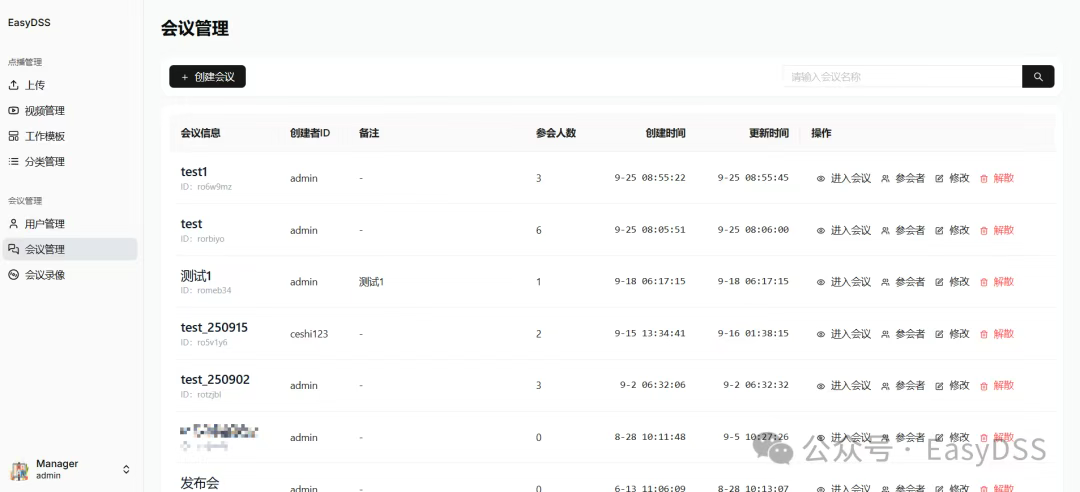1080x492 pixels.
Task: Click the meeting name test1
Action: 194,172
